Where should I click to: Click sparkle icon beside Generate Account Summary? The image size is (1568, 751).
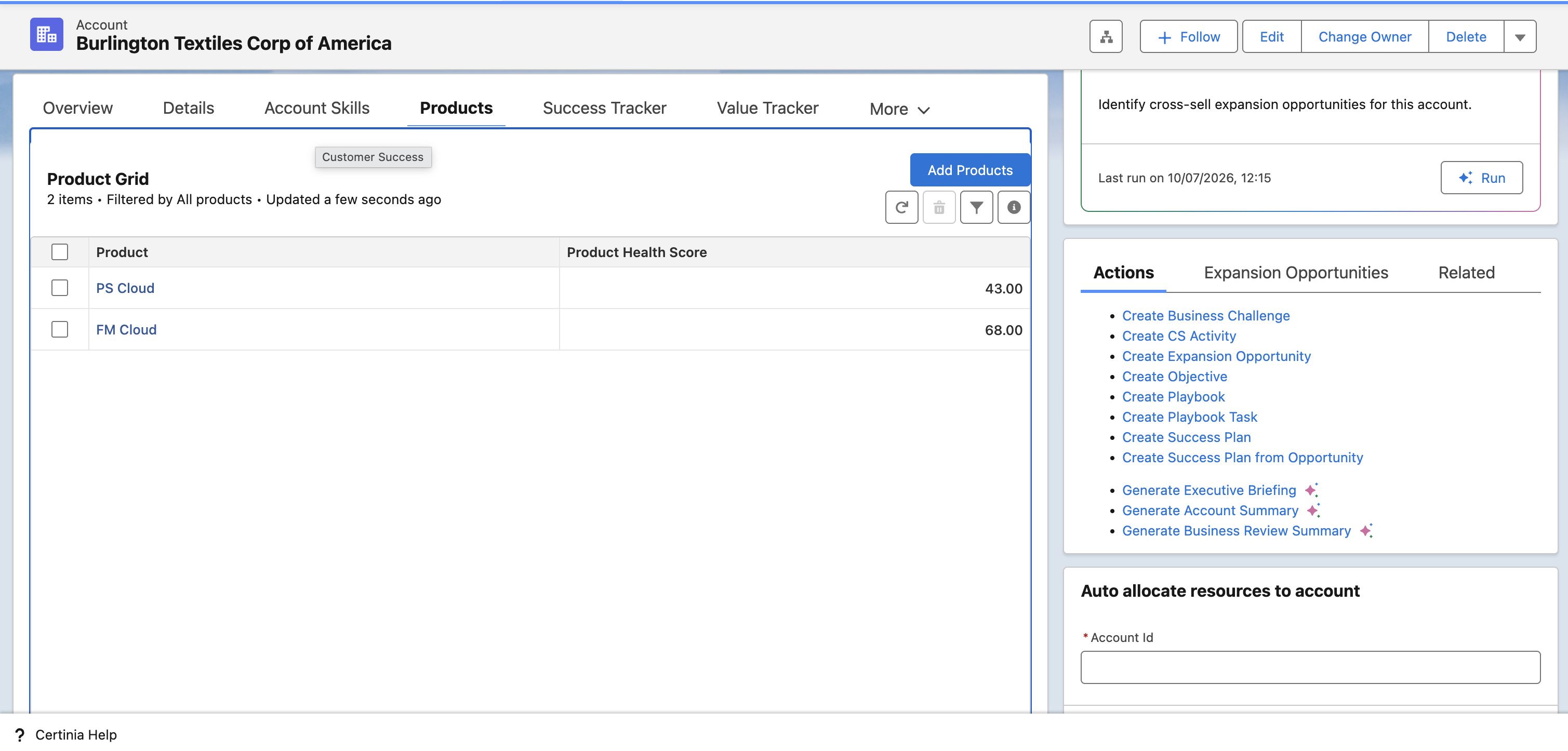(x=1313, y=510)
